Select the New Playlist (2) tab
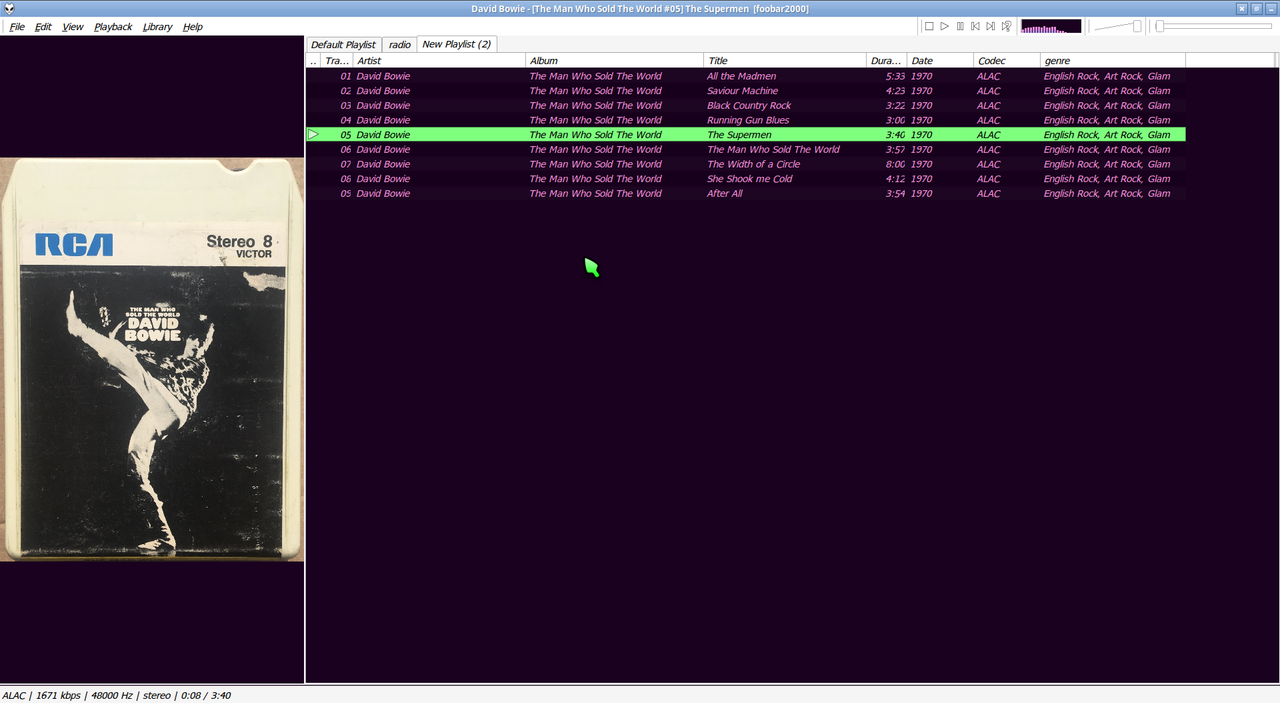 coord(456,44)
